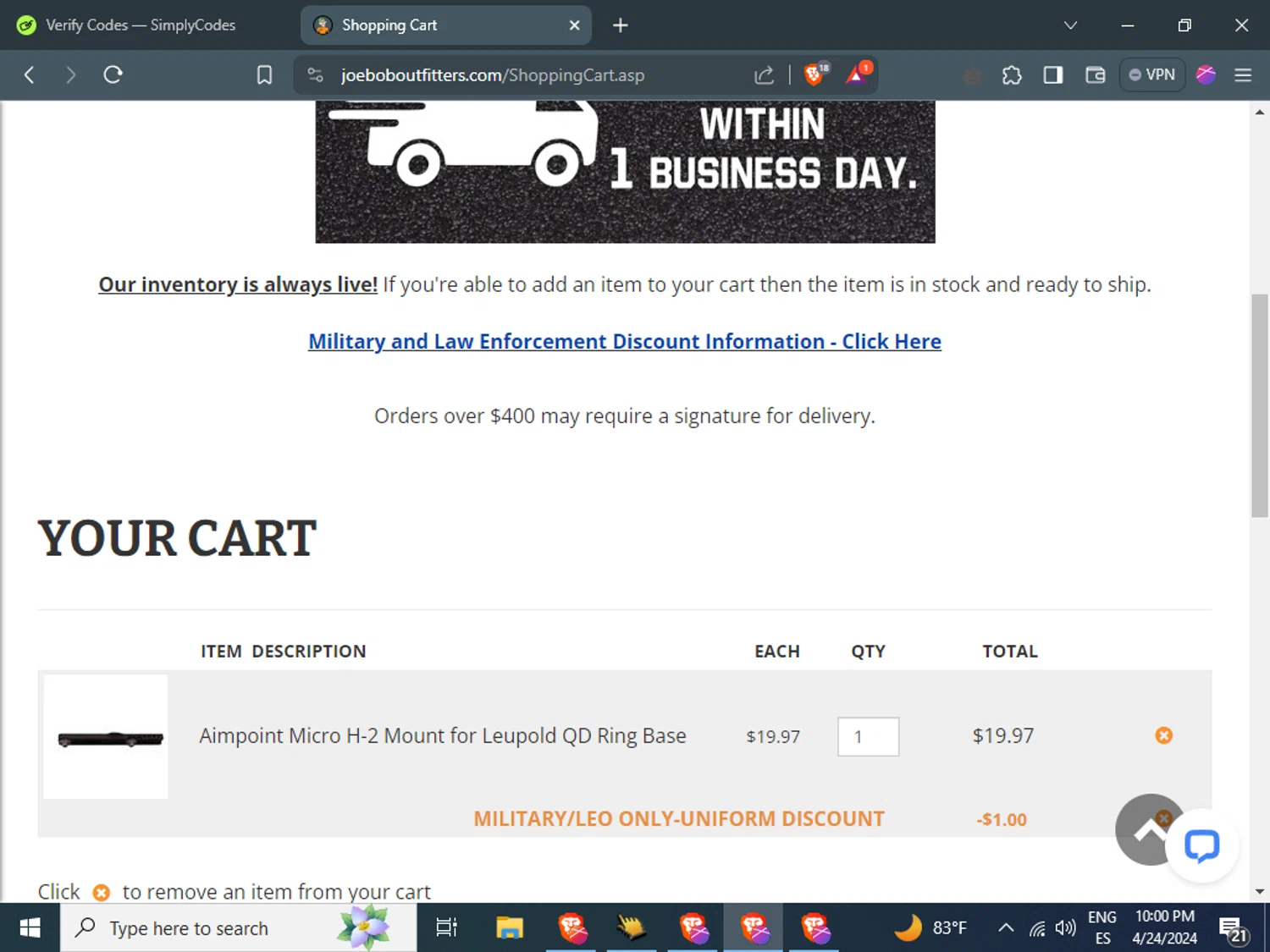Go back to the previous page
The image size is (1270, 952).
[x=30, y=75]
